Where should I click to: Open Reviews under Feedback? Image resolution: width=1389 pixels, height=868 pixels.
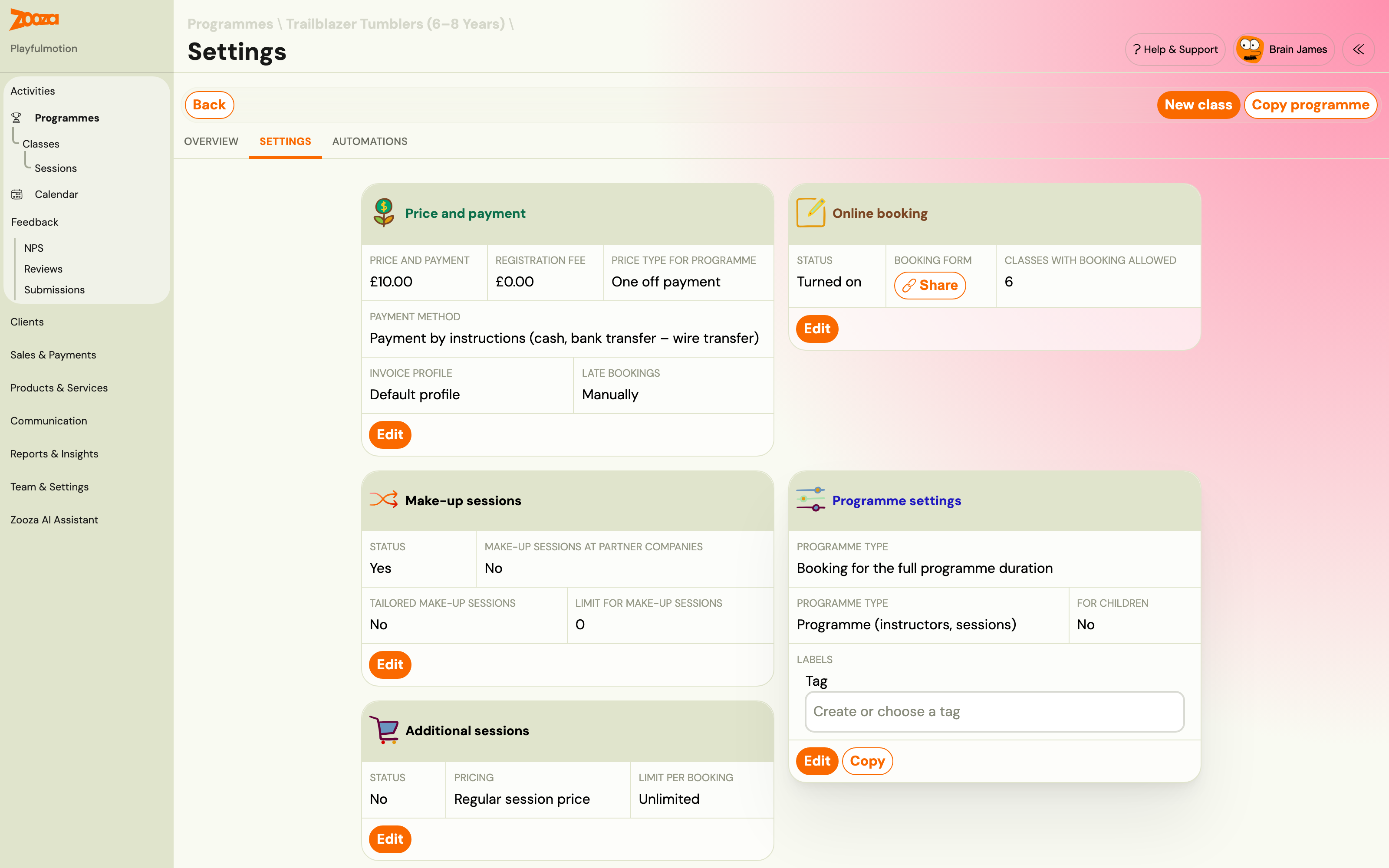pos(43,269)
